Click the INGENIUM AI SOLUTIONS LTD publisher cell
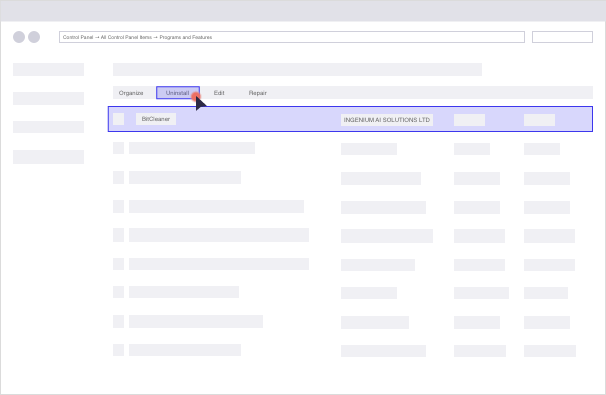 coord(387,120)
